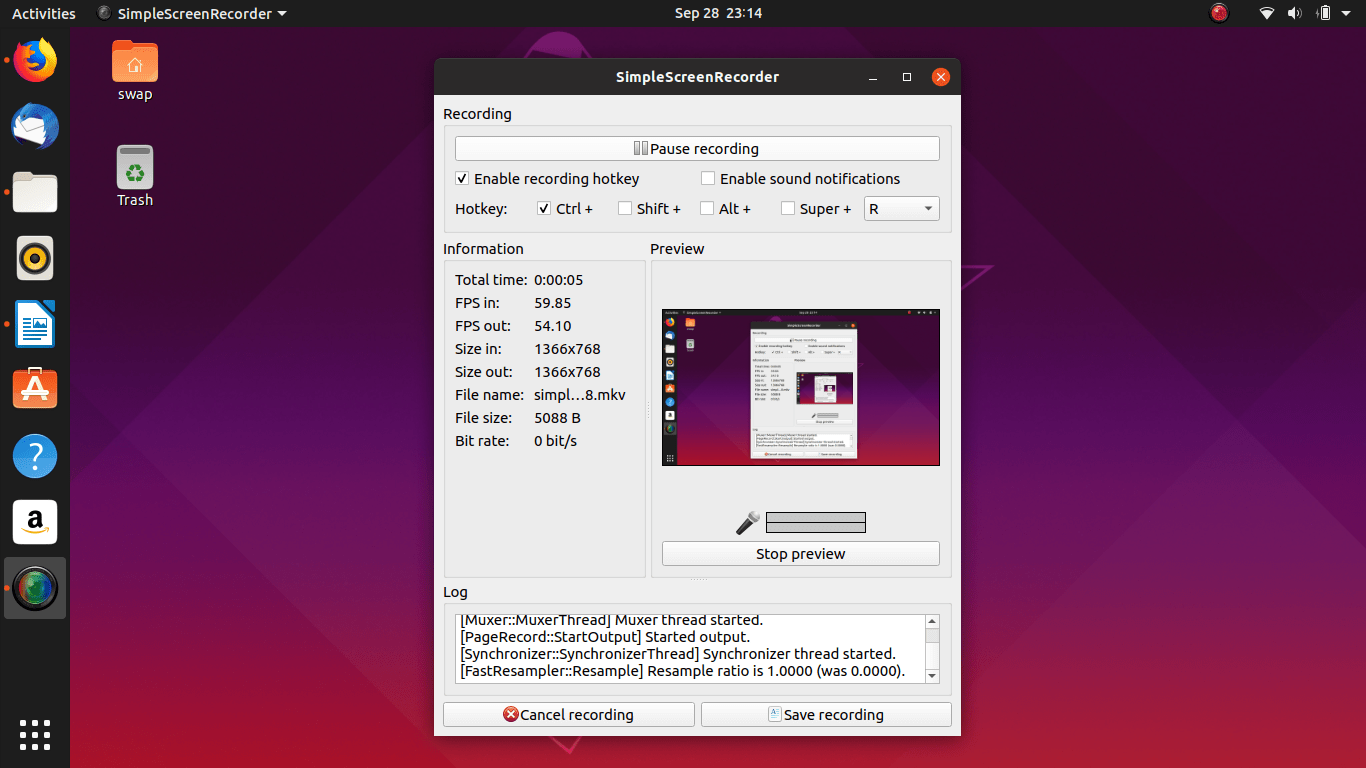Click the red recording tray indicator

coord(1219,13)
